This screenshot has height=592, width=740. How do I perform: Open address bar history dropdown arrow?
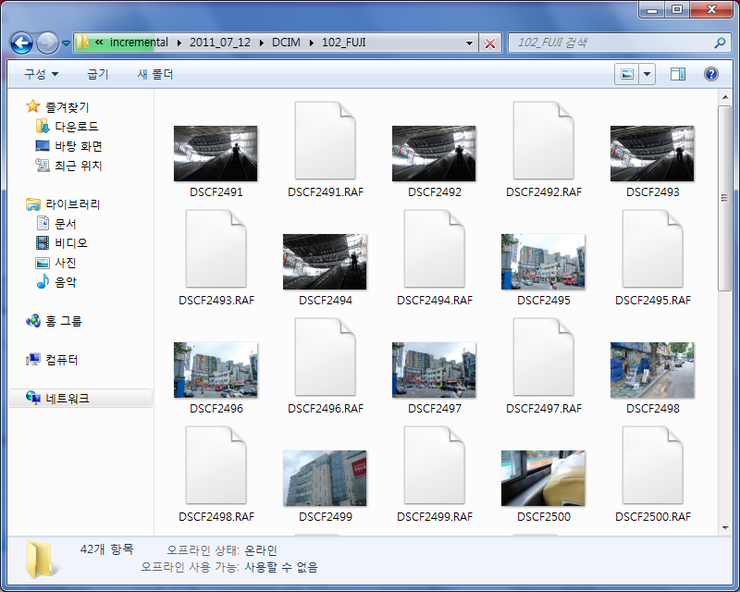(x=469, y=43)
